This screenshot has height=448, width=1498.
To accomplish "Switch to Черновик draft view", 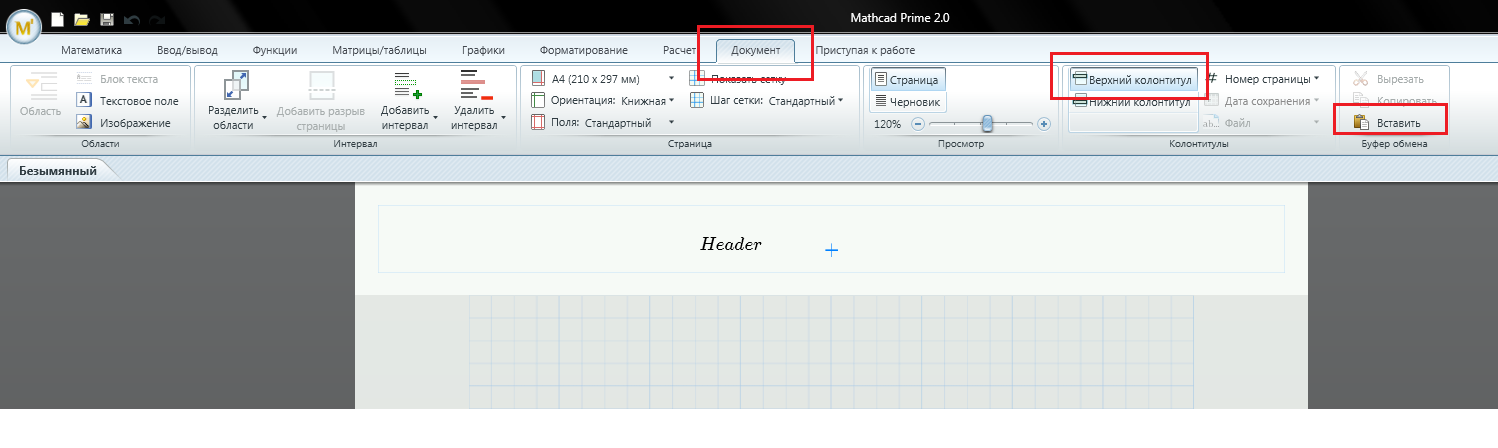I will 907,101.
